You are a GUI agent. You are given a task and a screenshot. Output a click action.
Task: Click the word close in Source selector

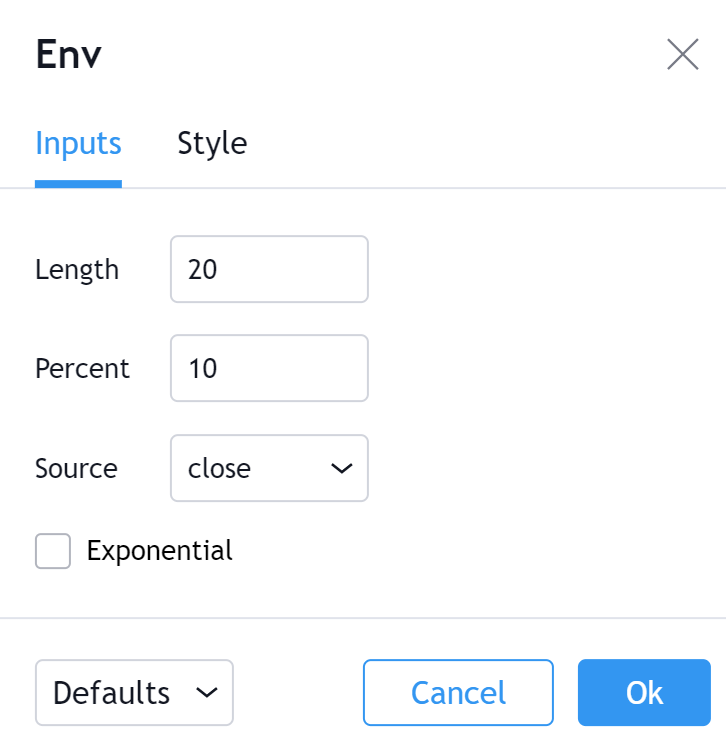tap(220, 468)
